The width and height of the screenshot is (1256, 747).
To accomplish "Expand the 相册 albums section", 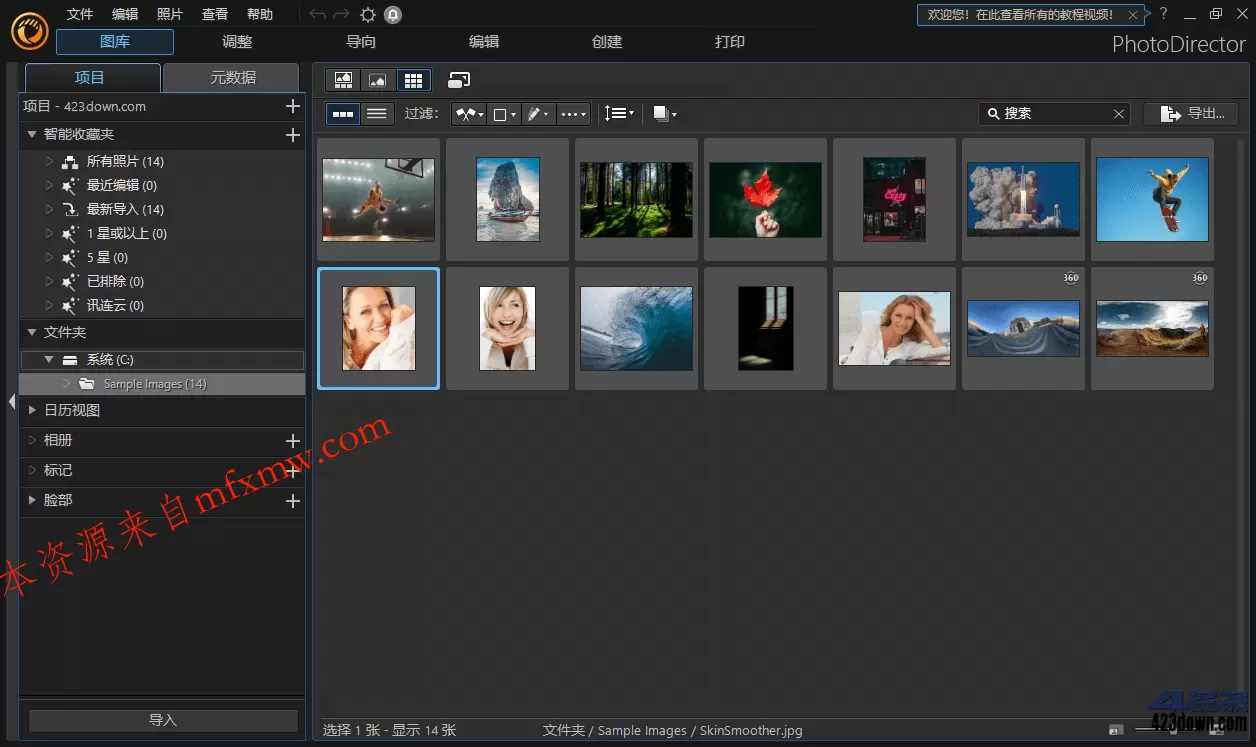I will (x=32, y=440).
